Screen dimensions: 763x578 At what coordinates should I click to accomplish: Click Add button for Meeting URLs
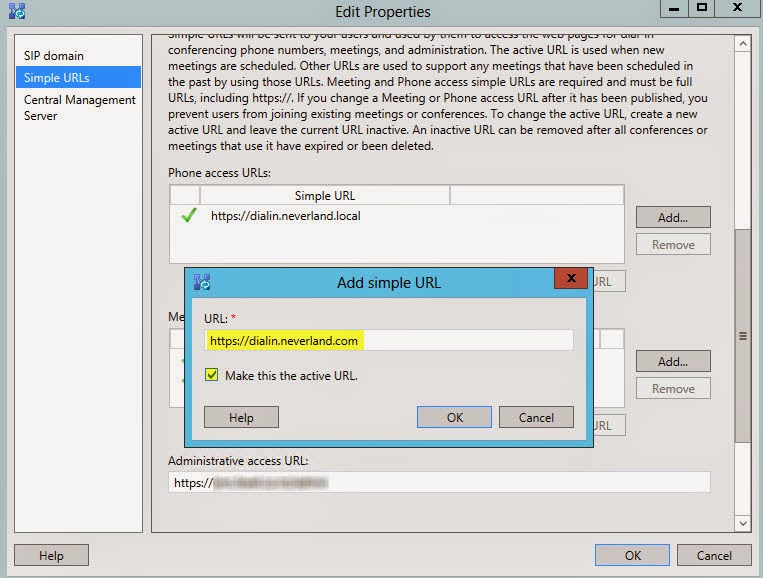pos(672,361)
